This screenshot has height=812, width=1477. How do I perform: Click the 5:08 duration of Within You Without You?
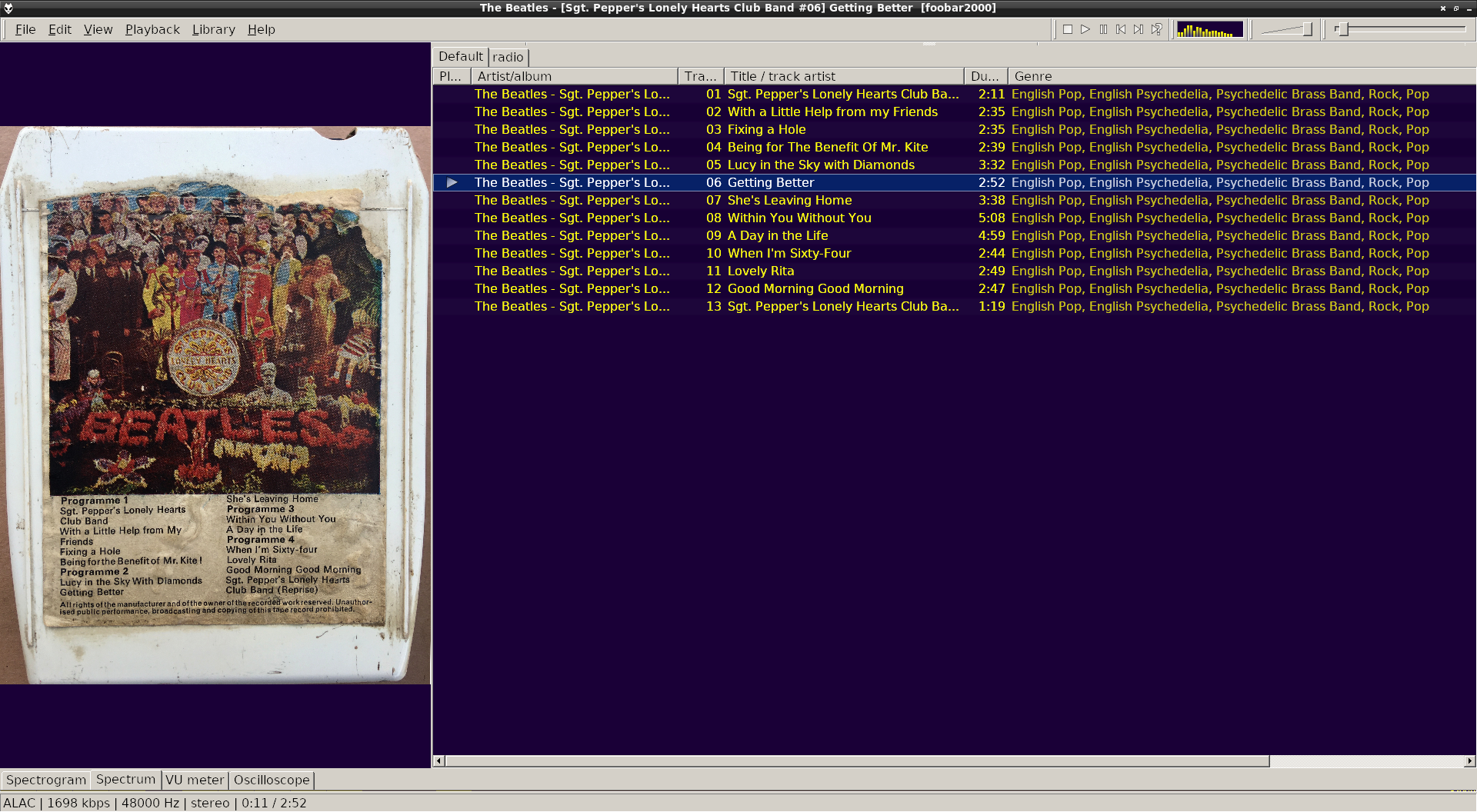pos(992,218)
